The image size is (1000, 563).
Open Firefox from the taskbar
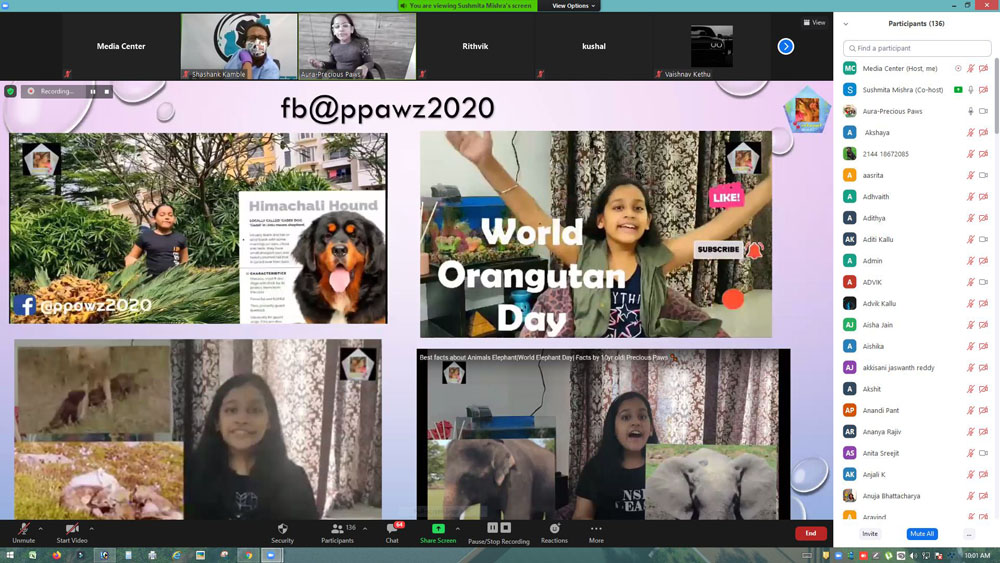pyautogui.click(x=56, y=555)
